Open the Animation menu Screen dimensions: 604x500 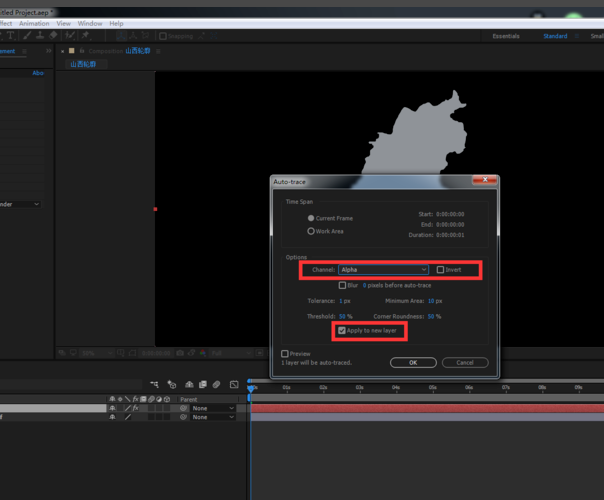[34, 23]
